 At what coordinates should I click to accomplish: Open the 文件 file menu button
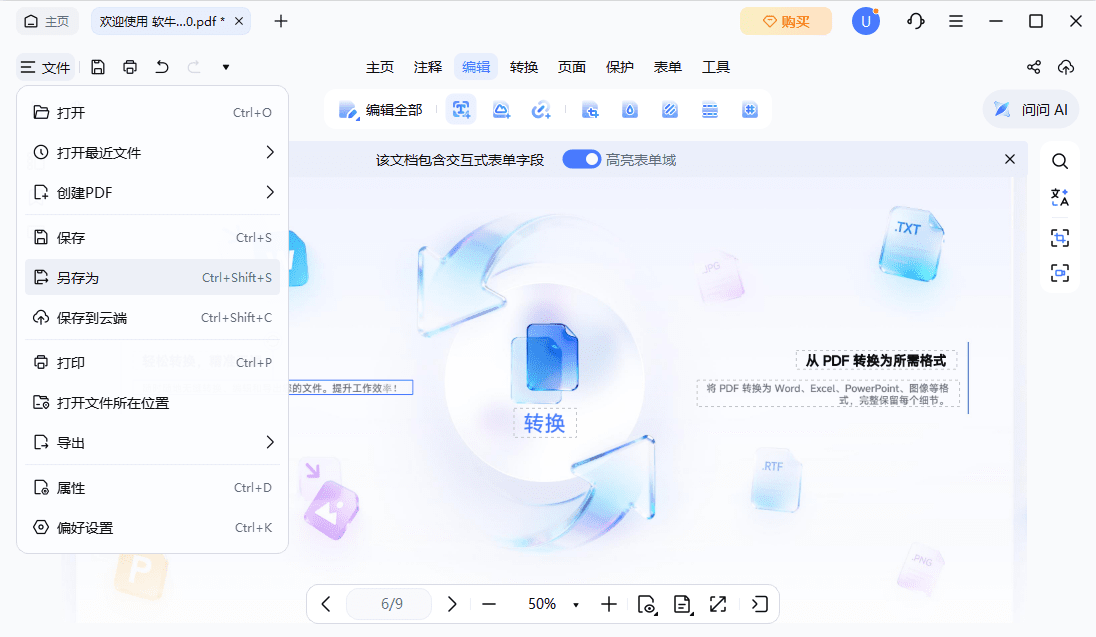point(45,67)
